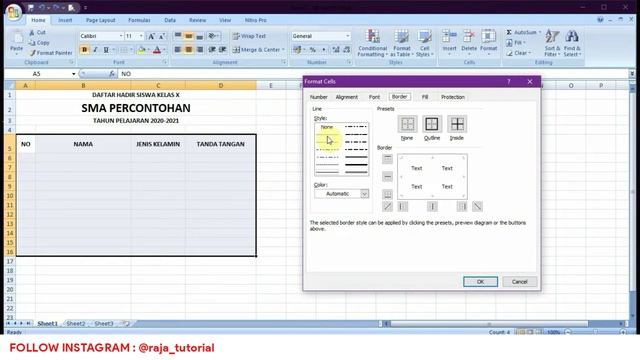This screenshot has width=640, height=360.
Task: Center text horizontally
Action: [188, 50]
